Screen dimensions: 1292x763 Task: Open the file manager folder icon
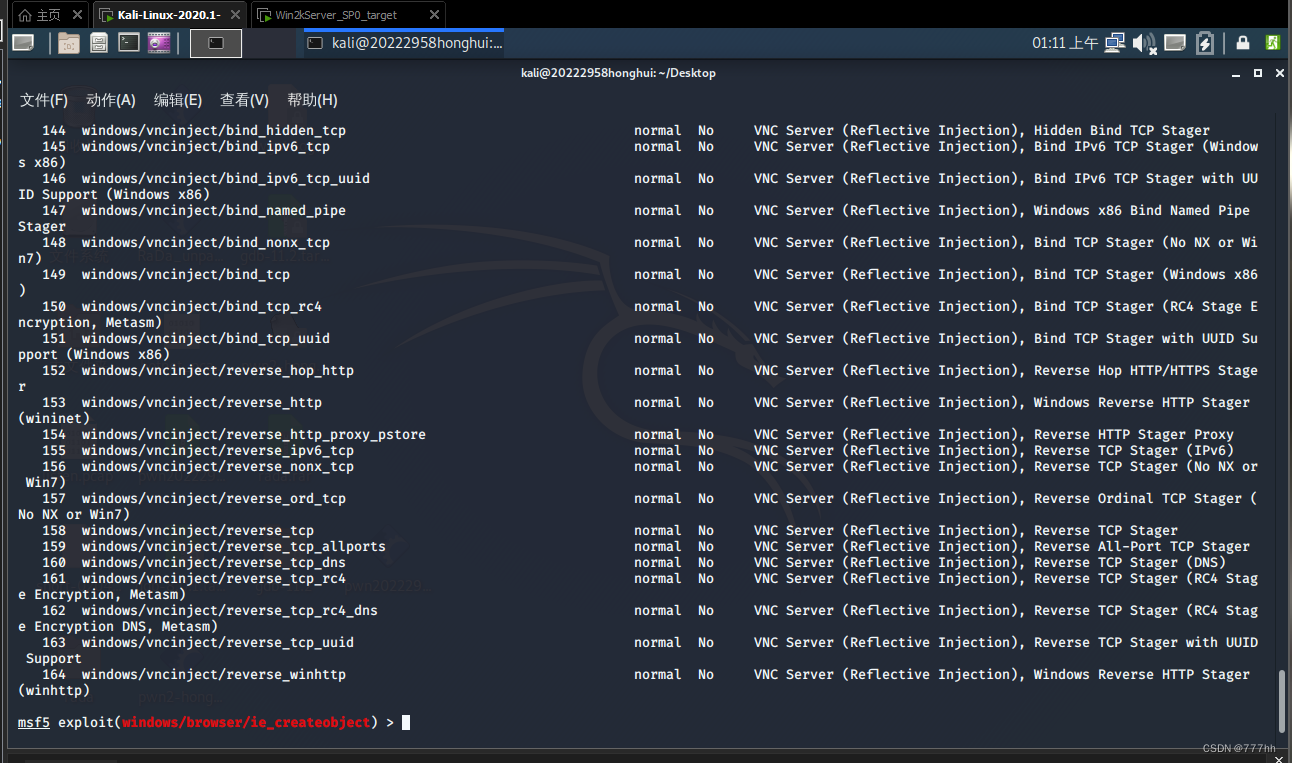68,42
